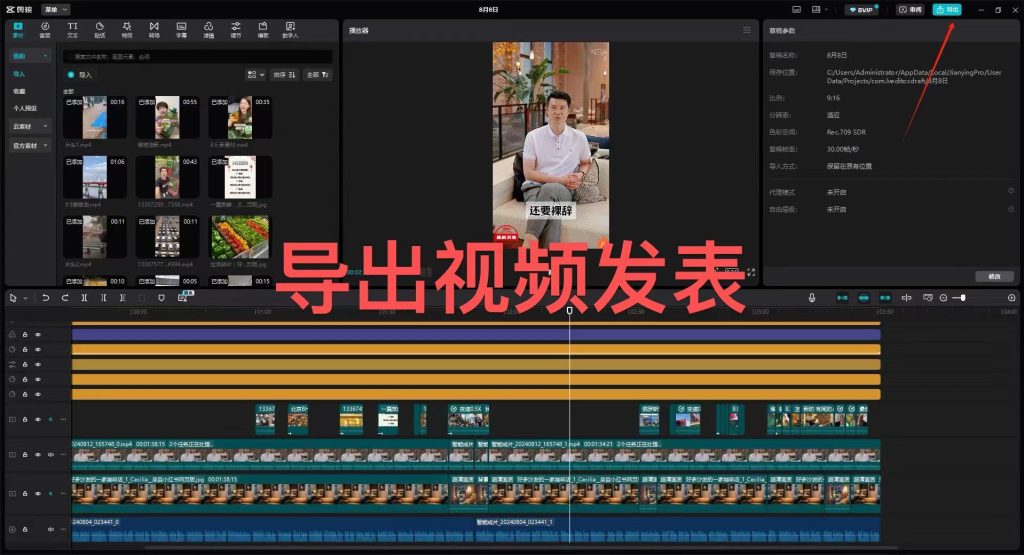Click the undo icon
The height and width of the screenshot is (555, 1024).
click(46, 298)
